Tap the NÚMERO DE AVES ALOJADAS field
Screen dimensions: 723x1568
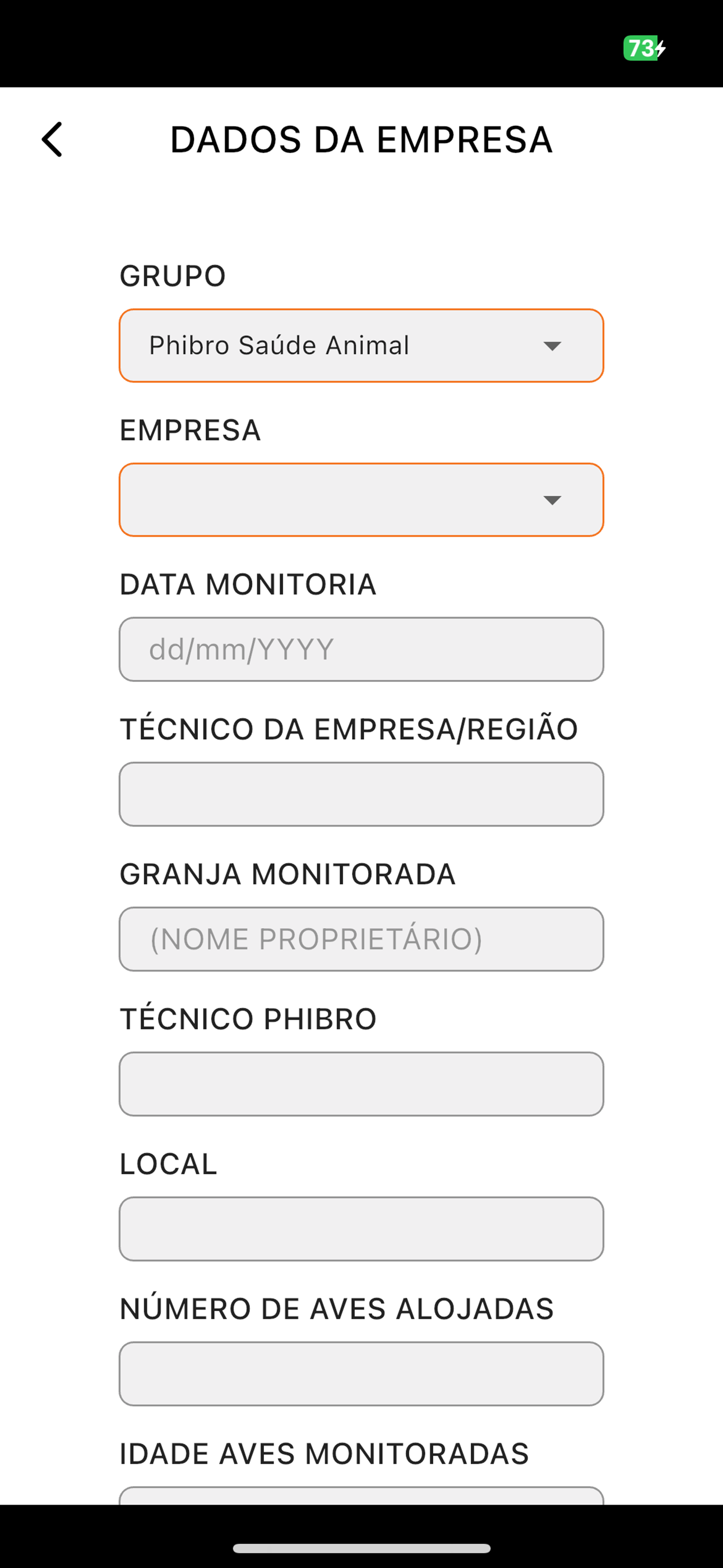[361, 1374]
